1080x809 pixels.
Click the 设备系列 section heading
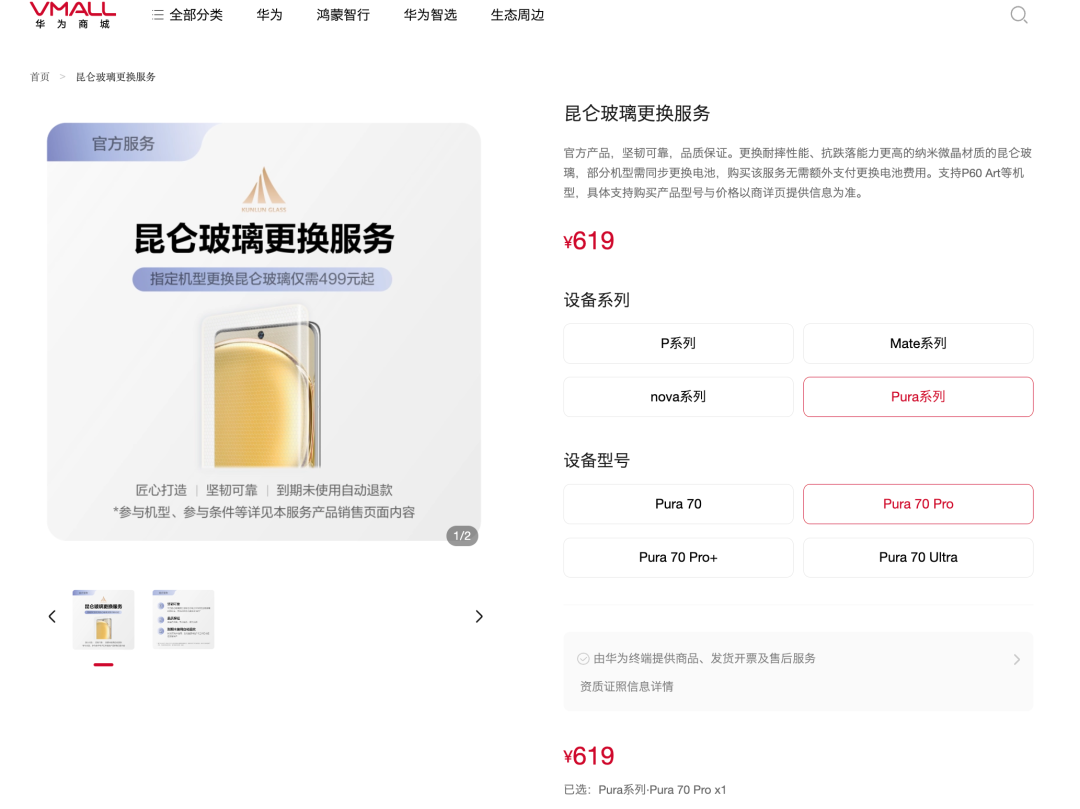pos(596,300)
